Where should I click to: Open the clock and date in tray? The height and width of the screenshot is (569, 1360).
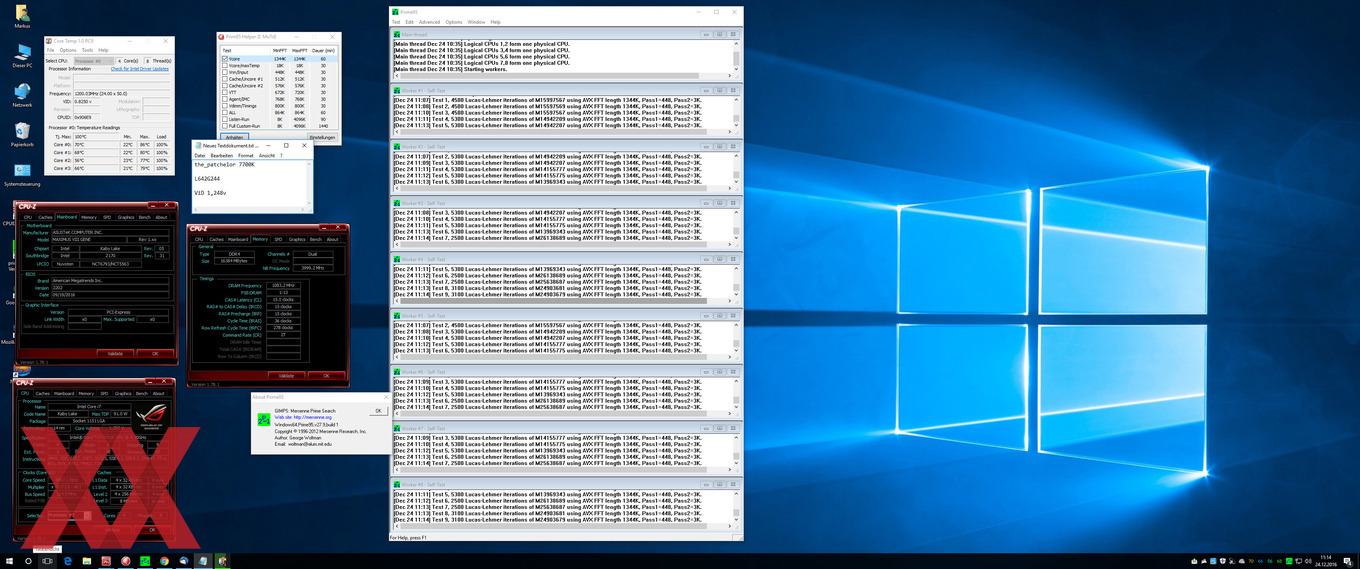[x=1325, y=561]
